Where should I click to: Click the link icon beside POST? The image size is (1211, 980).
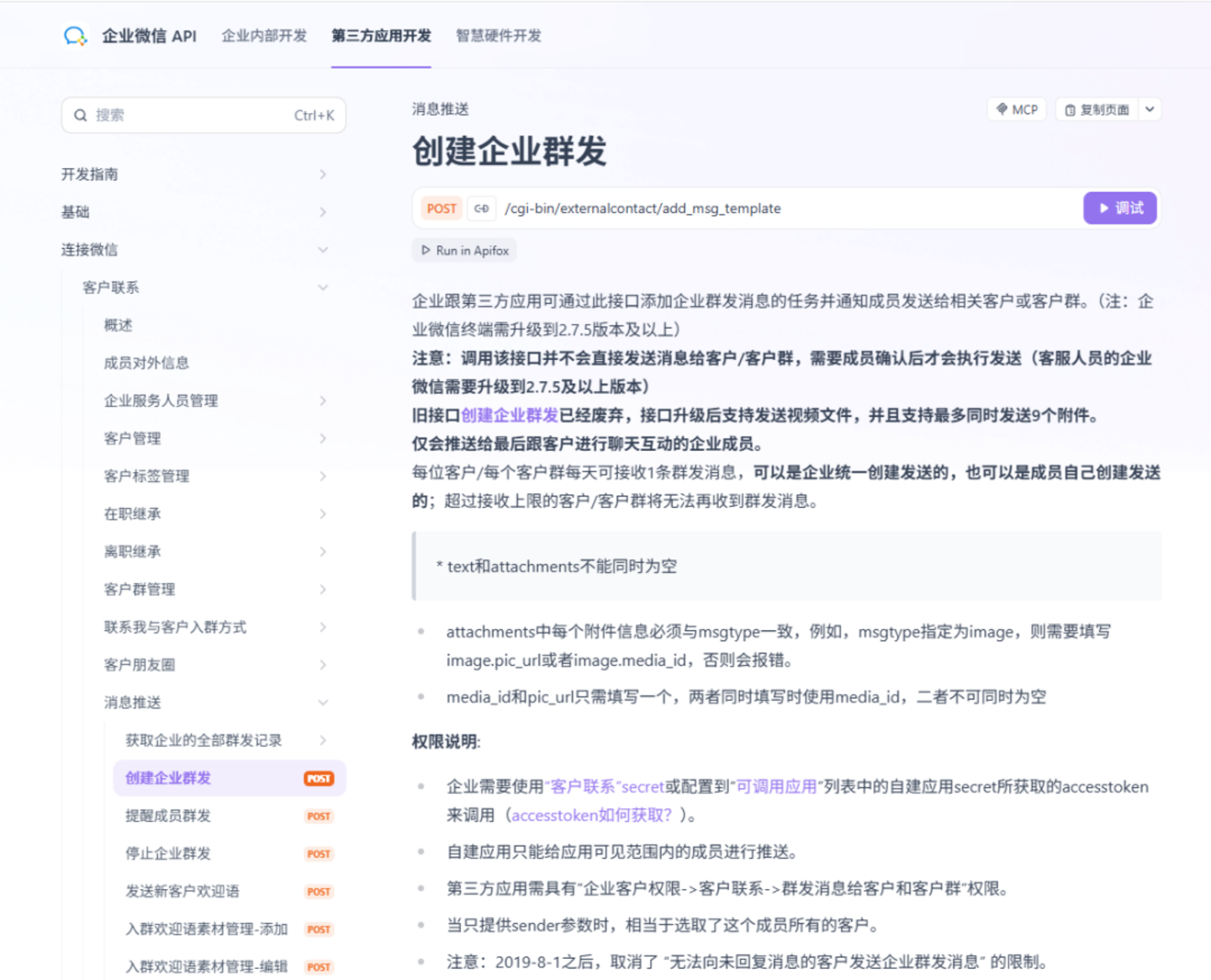[x=481, y=209]
